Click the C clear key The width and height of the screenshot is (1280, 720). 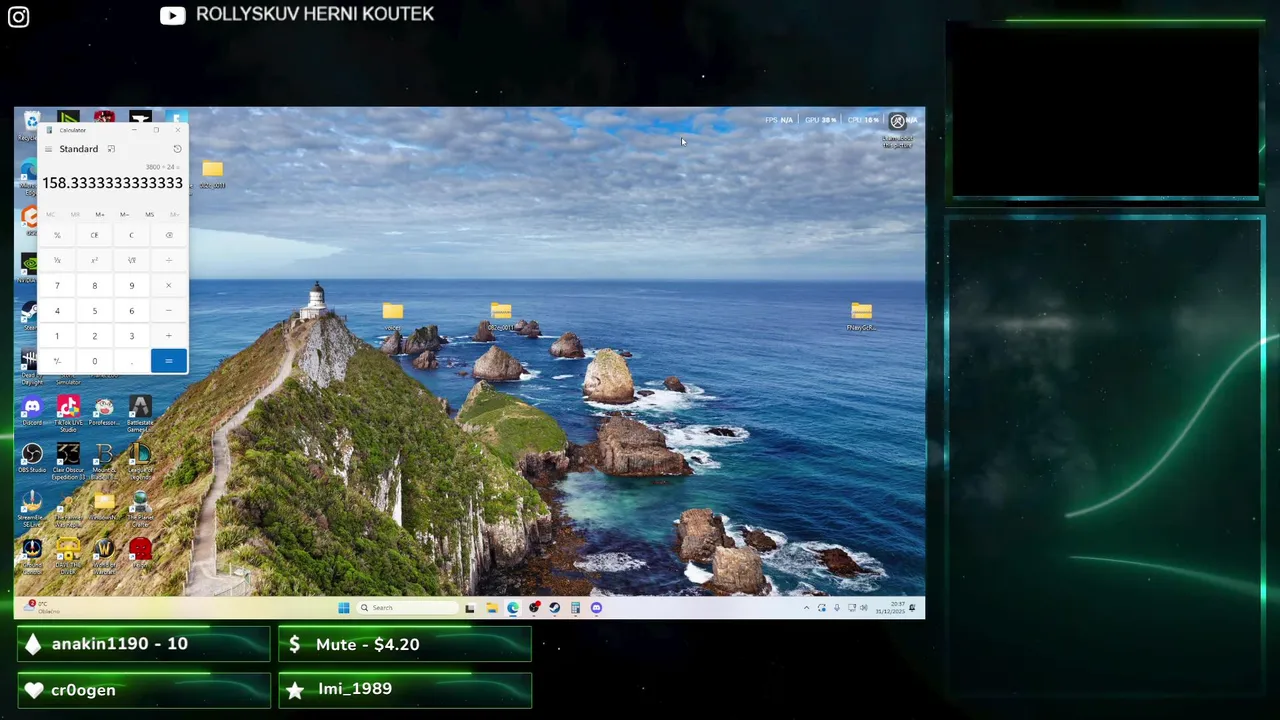(x=131, y=235)
